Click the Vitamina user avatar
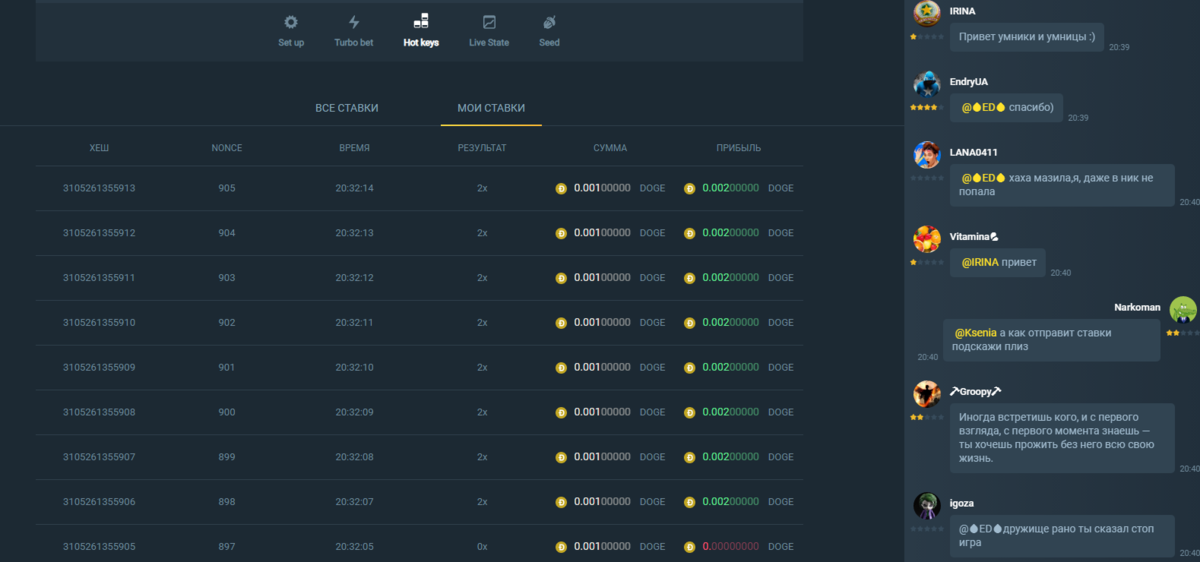The height and width of the screenshot is (562, 1200). (927, 239)
